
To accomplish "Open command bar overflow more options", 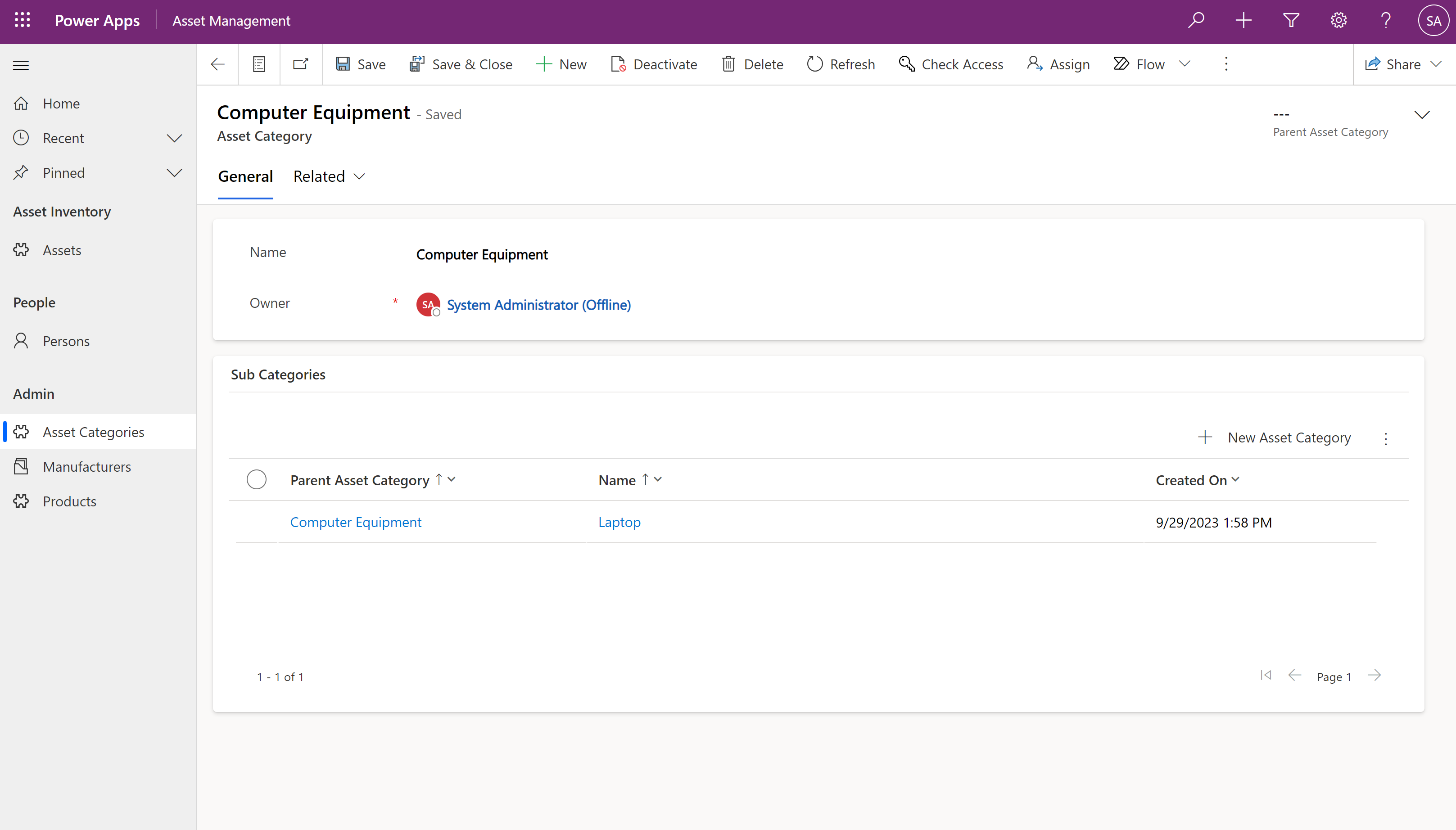I will pos(1226,64).
